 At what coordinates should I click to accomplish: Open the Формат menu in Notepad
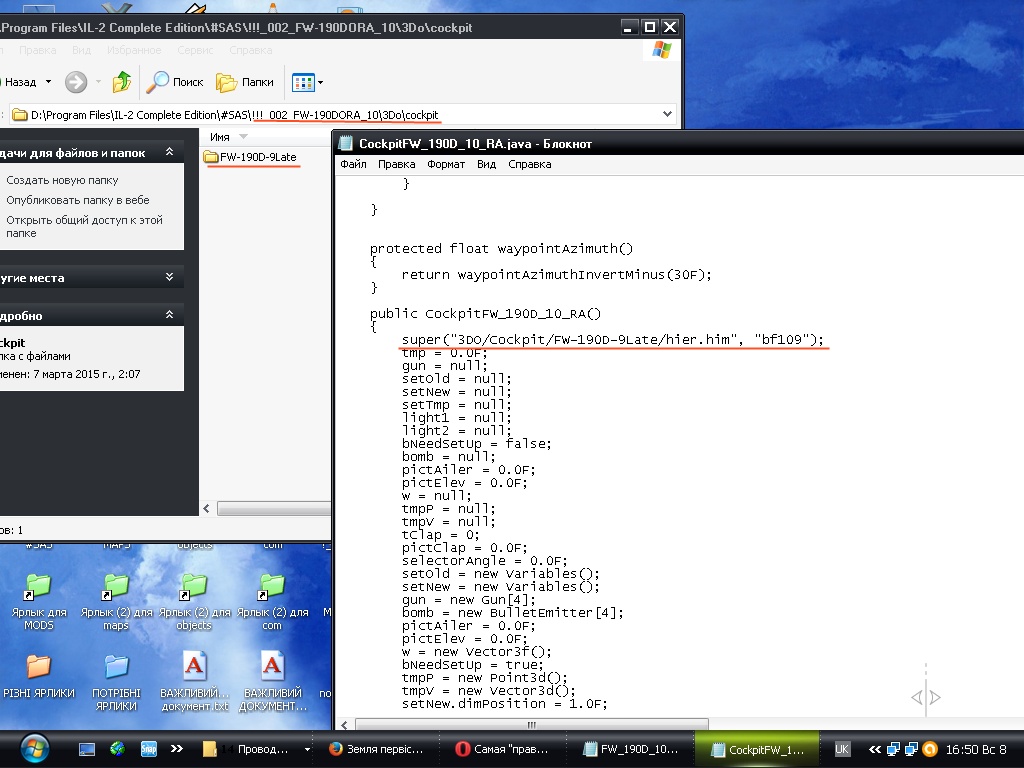point(446,164)
